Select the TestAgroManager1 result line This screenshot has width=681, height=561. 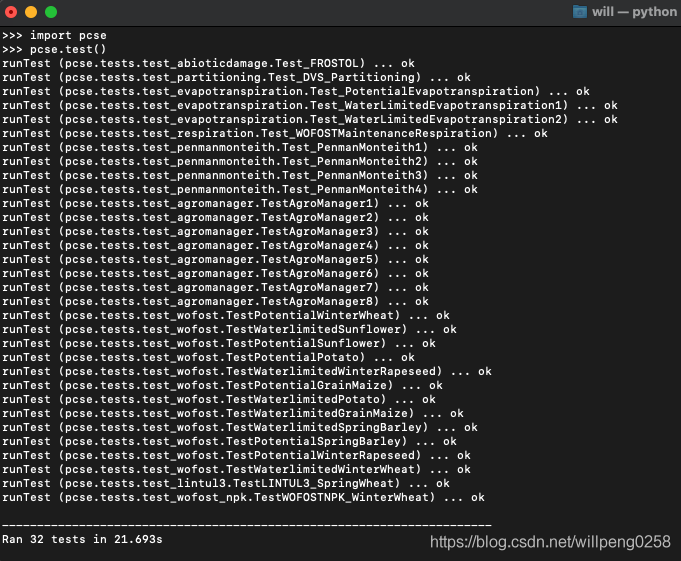point(215,203)
